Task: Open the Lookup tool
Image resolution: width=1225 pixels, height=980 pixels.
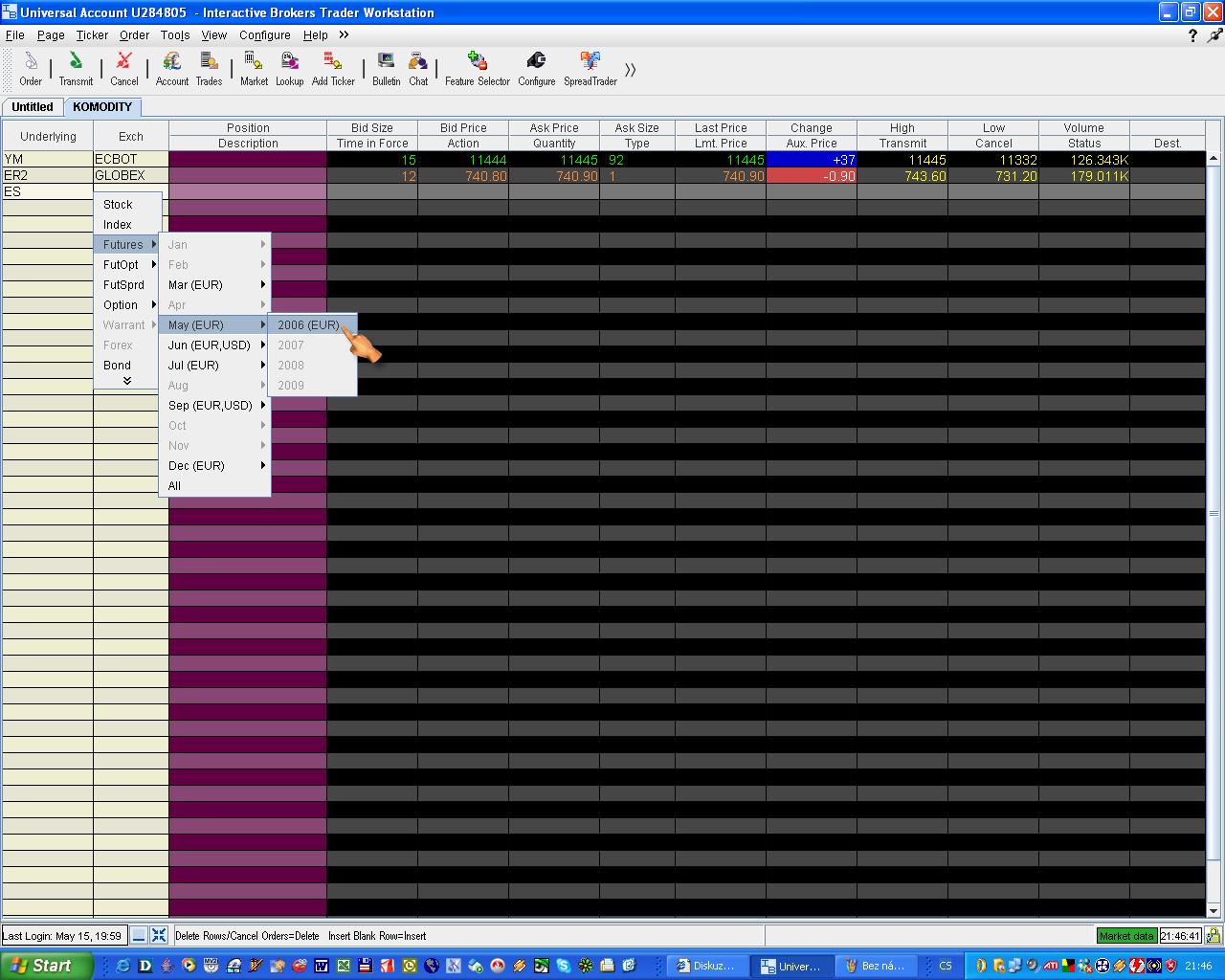Action: click(289, 69)
